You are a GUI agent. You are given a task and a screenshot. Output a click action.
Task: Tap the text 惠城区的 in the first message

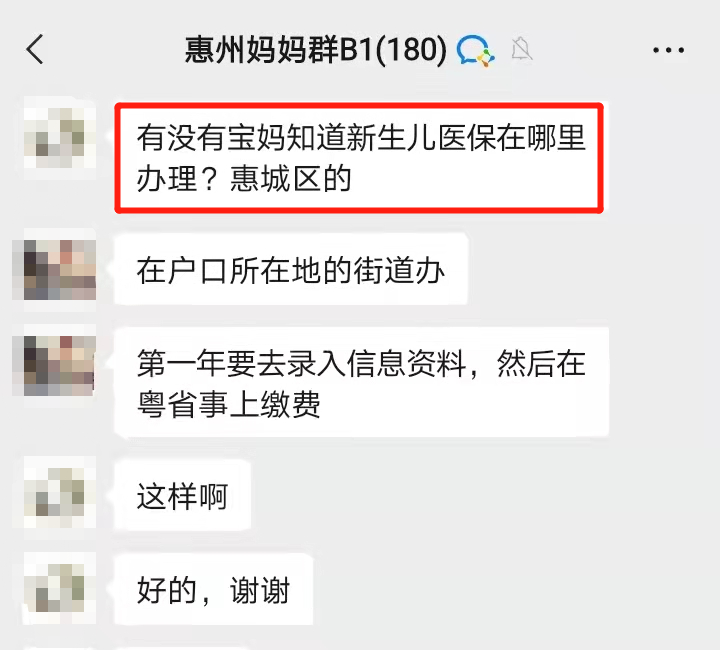point(290,179)
